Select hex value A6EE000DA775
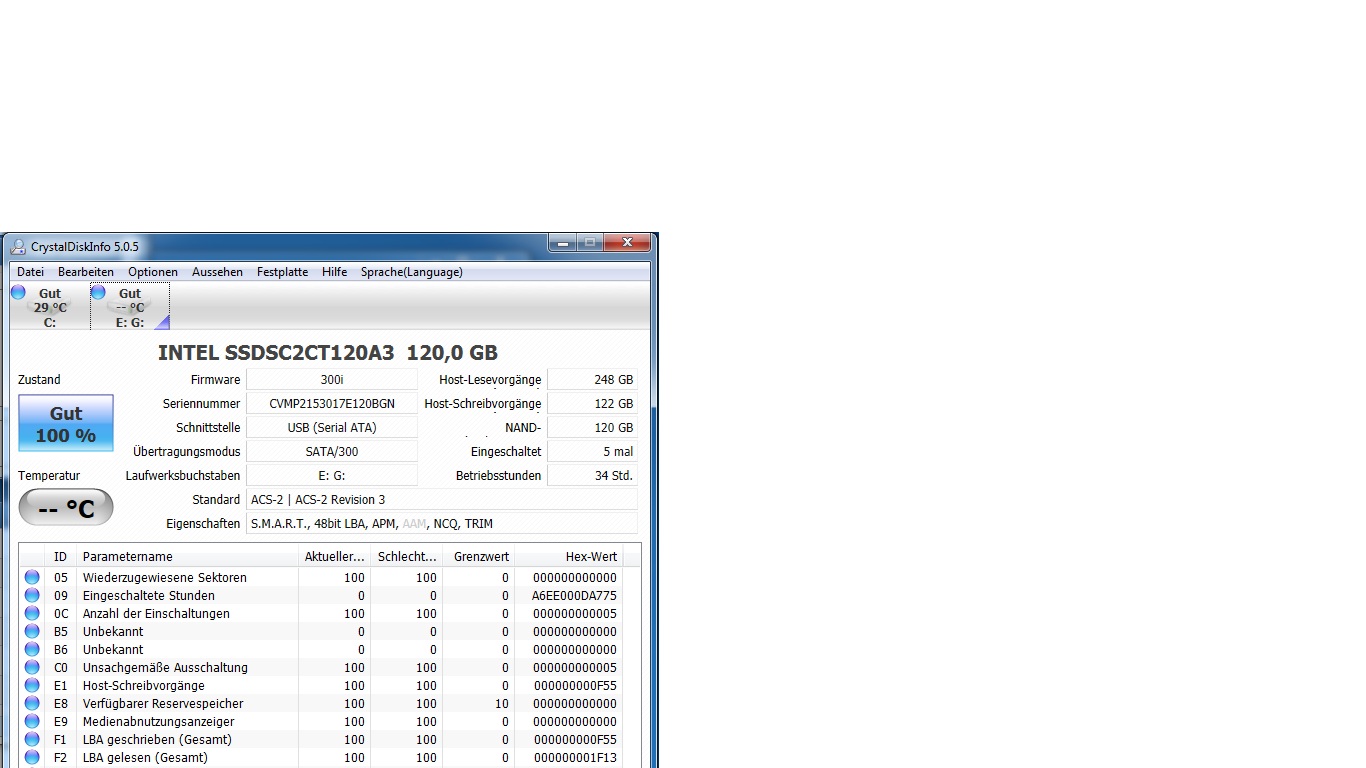1366x768 pixels. click(x=574, y=595)
